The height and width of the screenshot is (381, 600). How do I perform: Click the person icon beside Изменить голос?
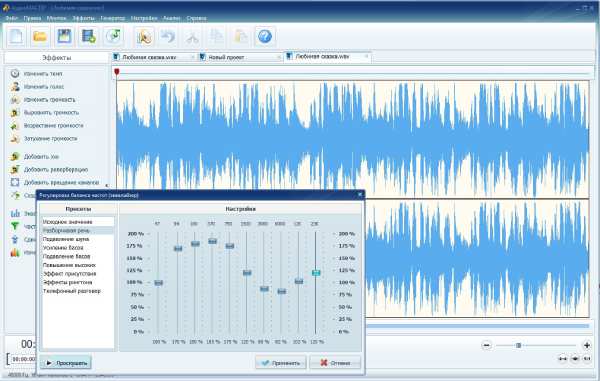tap(15, 86)
